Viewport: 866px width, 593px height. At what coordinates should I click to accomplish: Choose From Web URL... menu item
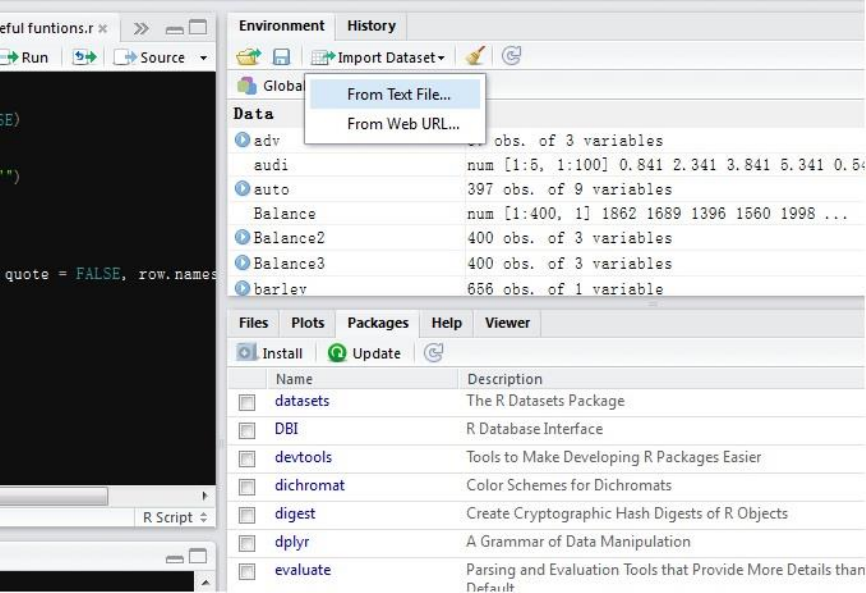[x=395, y=124]
